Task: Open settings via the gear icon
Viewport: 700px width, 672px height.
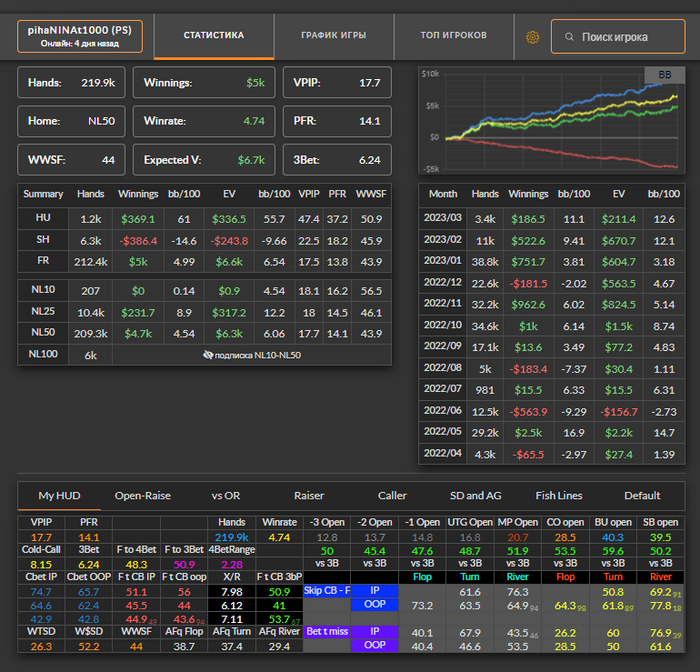Action: [x=532, y=37]
